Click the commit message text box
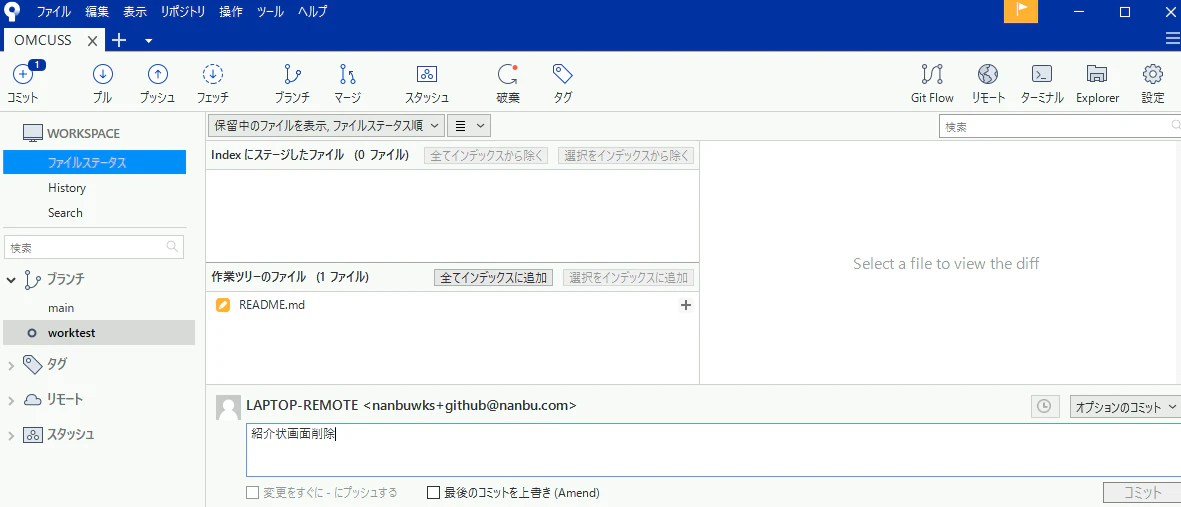This screenshot has width=1181, height=507. [713, 450]
